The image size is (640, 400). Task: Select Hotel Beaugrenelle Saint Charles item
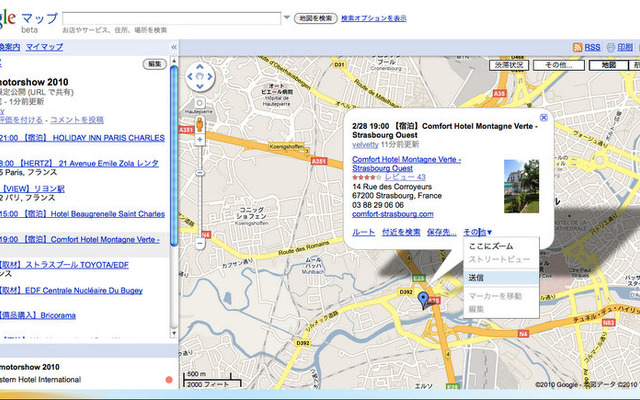[x=82, y=214]
